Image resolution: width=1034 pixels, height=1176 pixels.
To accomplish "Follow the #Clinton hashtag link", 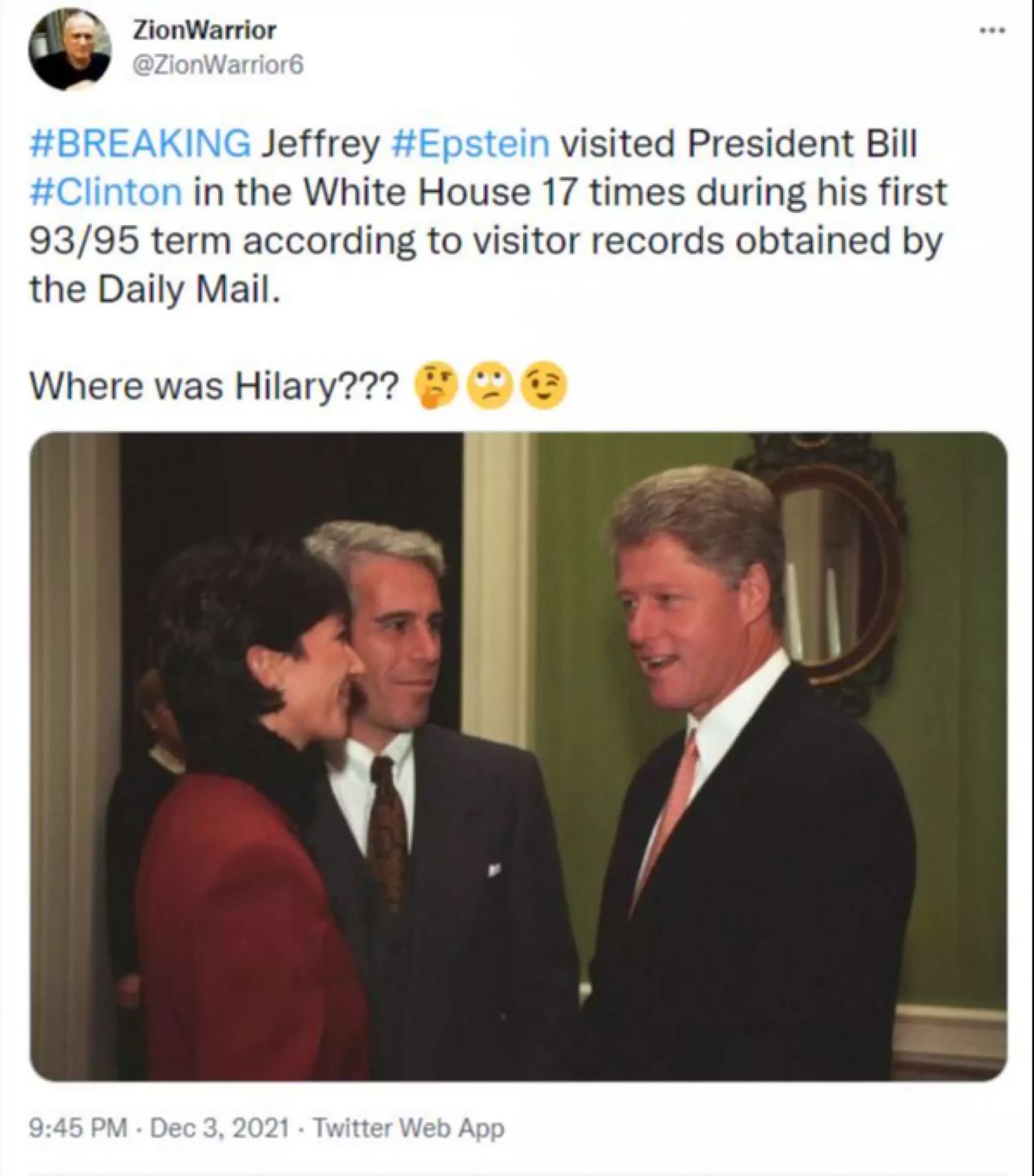I will [106, 192].
